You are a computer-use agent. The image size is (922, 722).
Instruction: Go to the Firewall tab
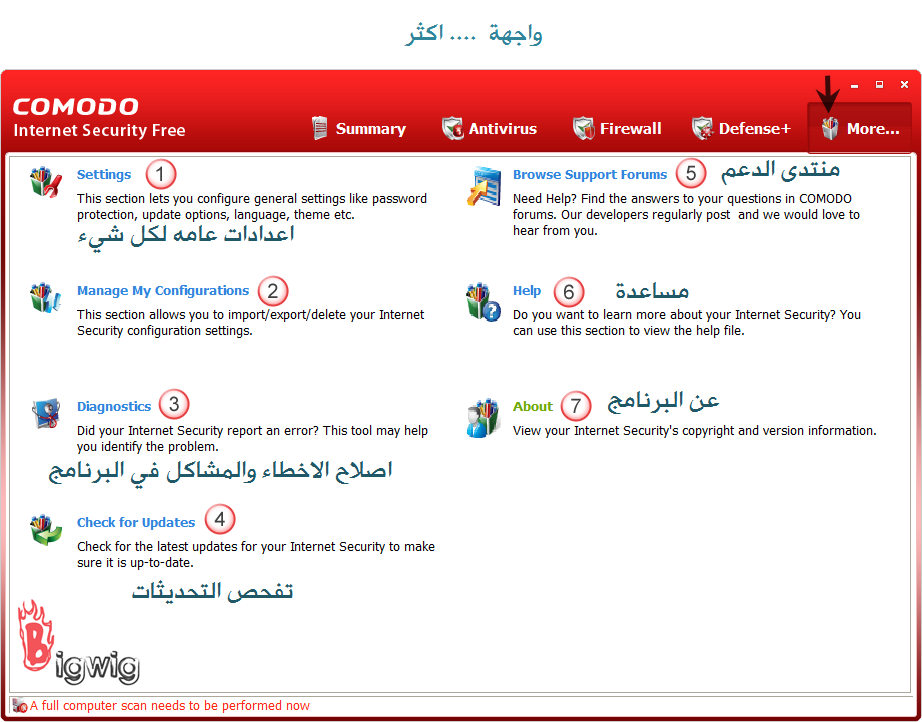coord(617,128)
